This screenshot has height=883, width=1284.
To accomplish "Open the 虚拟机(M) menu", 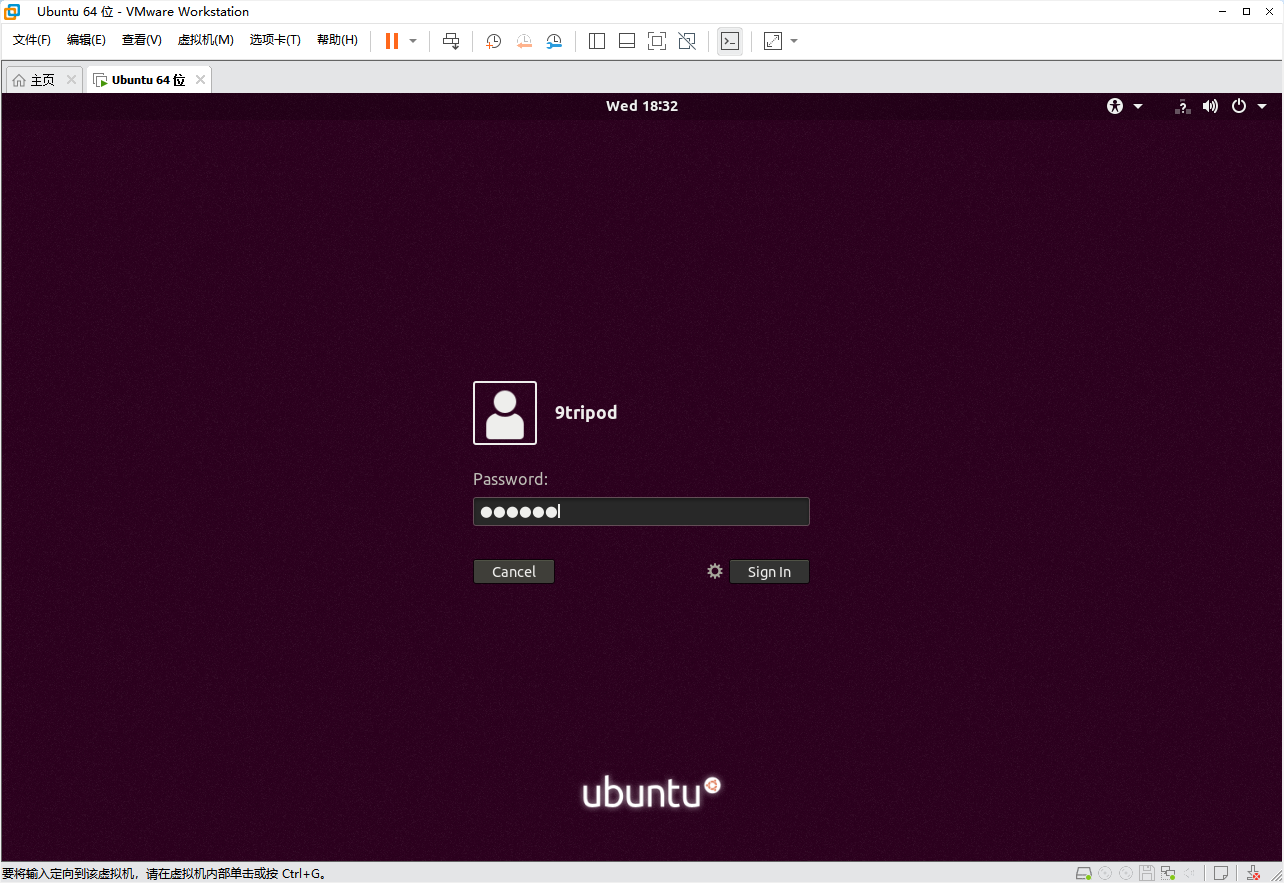I will click(206, 40).
